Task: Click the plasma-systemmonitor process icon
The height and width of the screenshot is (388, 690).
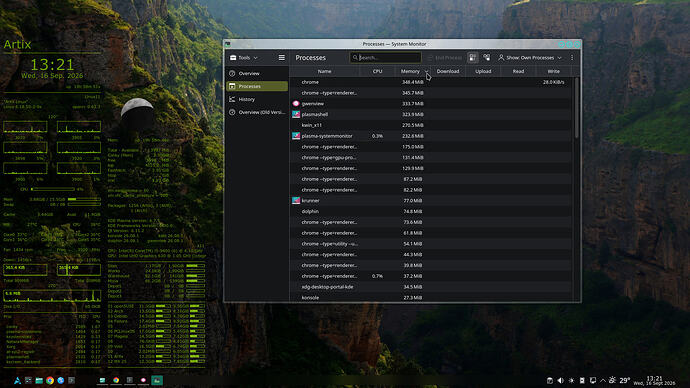Action: click(x=296, y=136)
